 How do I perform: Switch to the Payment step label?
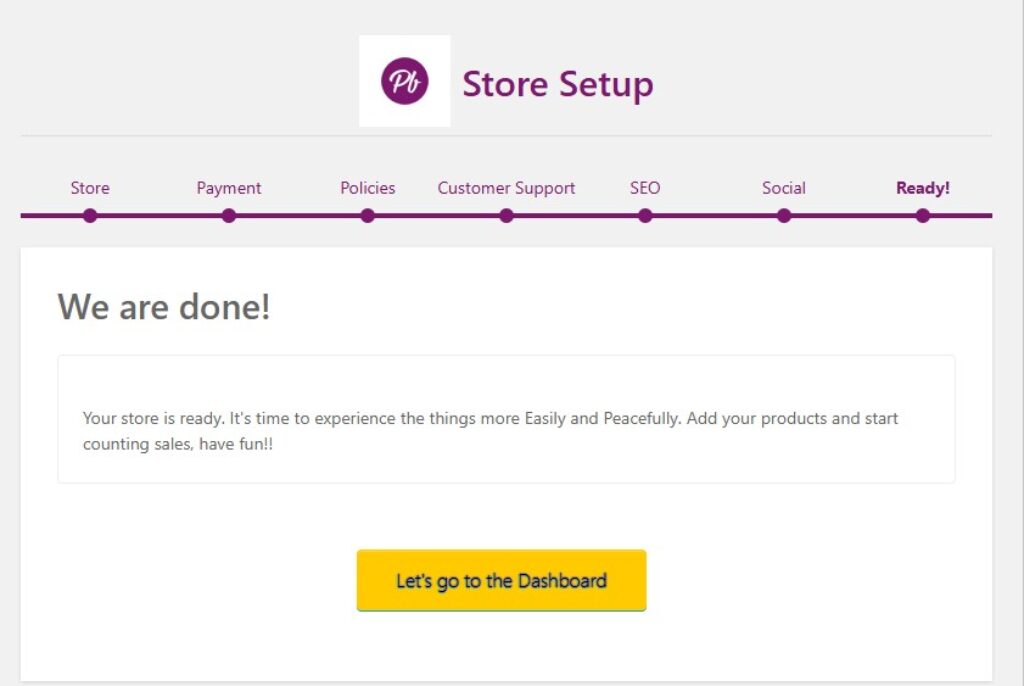(x=229, y=188)
